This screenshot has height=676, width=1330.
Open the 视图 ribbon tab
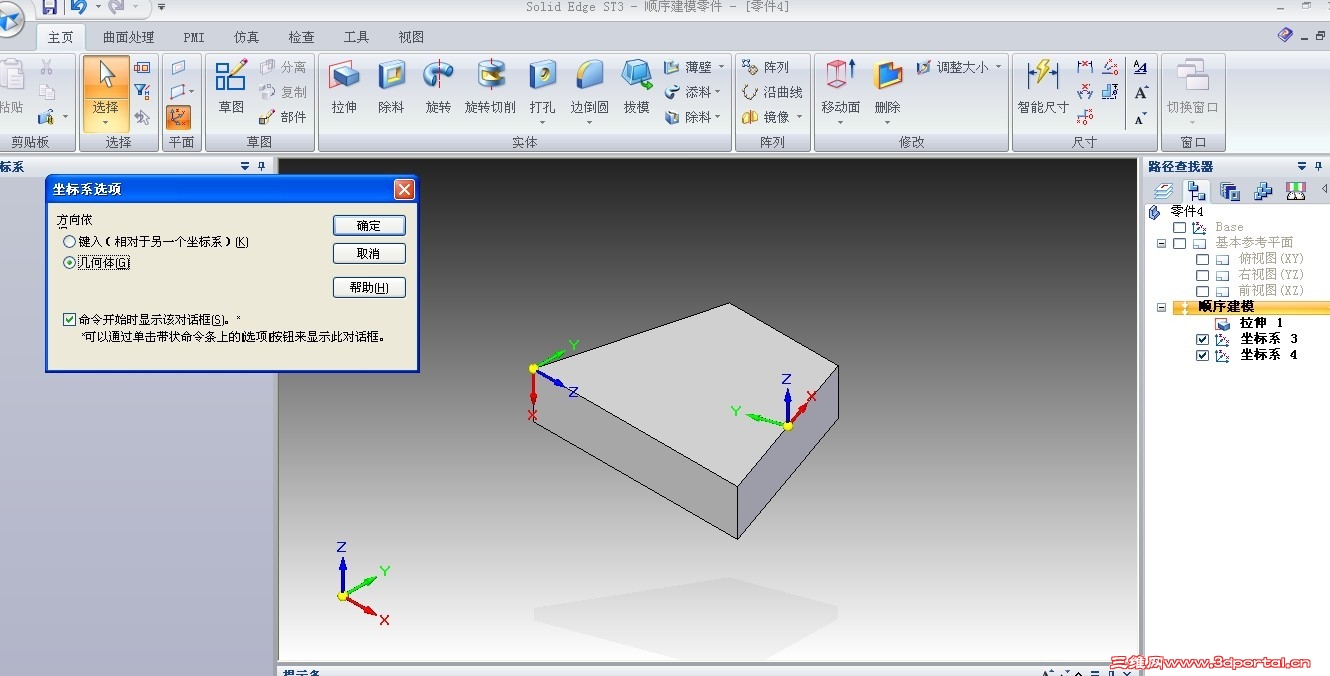411,37
